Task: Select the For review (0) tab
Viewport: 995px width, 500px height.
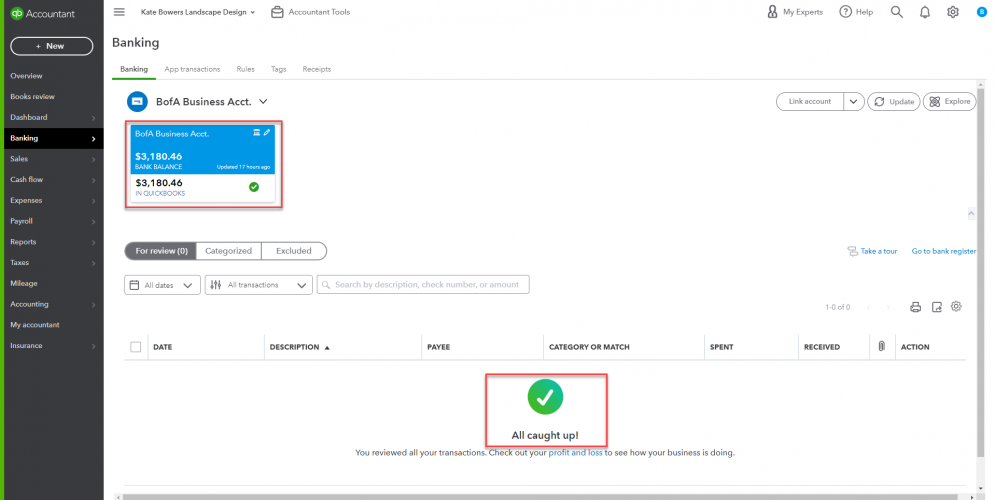Action: [x=161, y=251]
